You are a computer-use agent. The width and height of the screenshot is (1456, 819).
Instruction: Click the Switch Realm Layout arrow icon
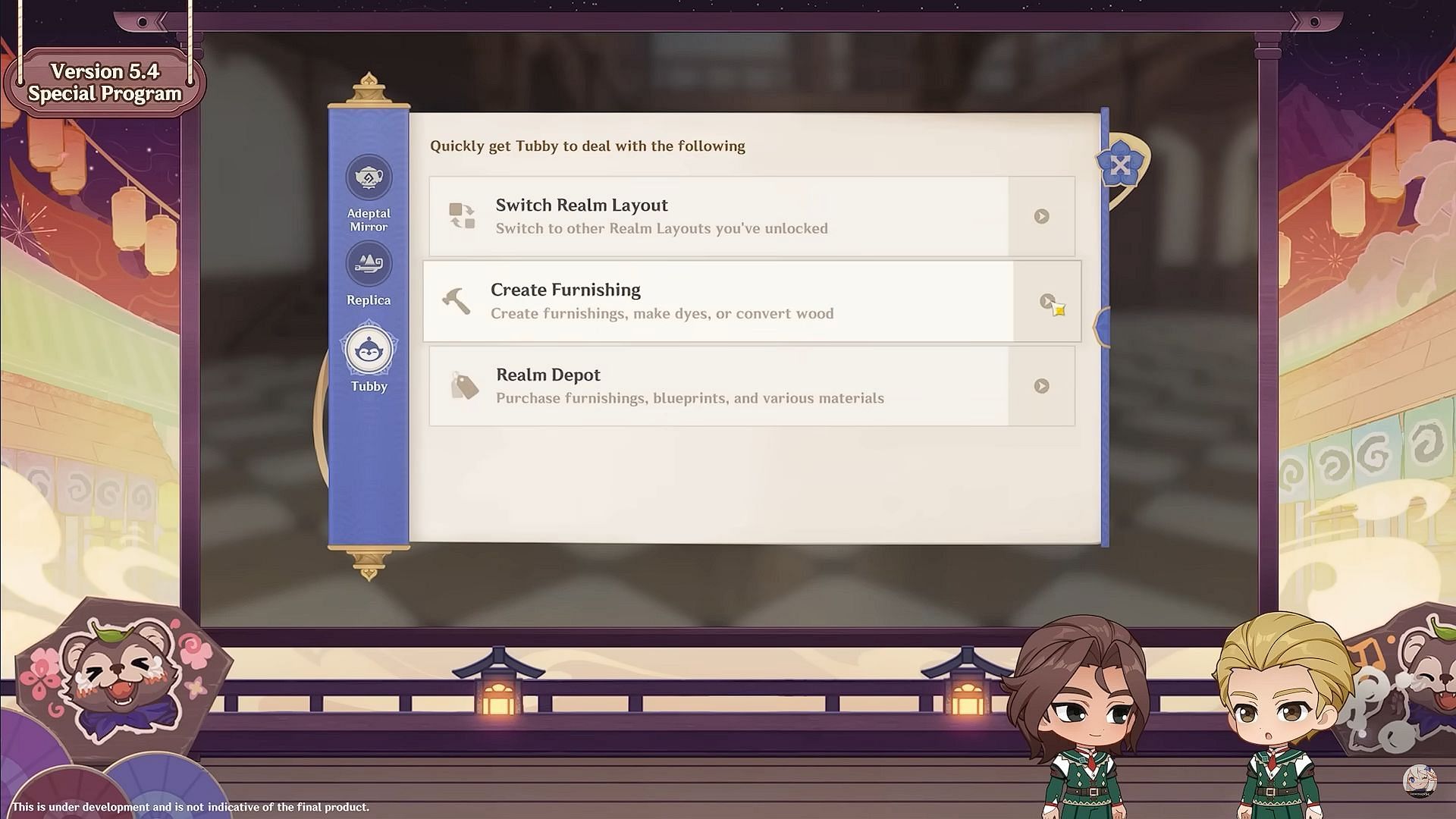[x=1041, y=216]
